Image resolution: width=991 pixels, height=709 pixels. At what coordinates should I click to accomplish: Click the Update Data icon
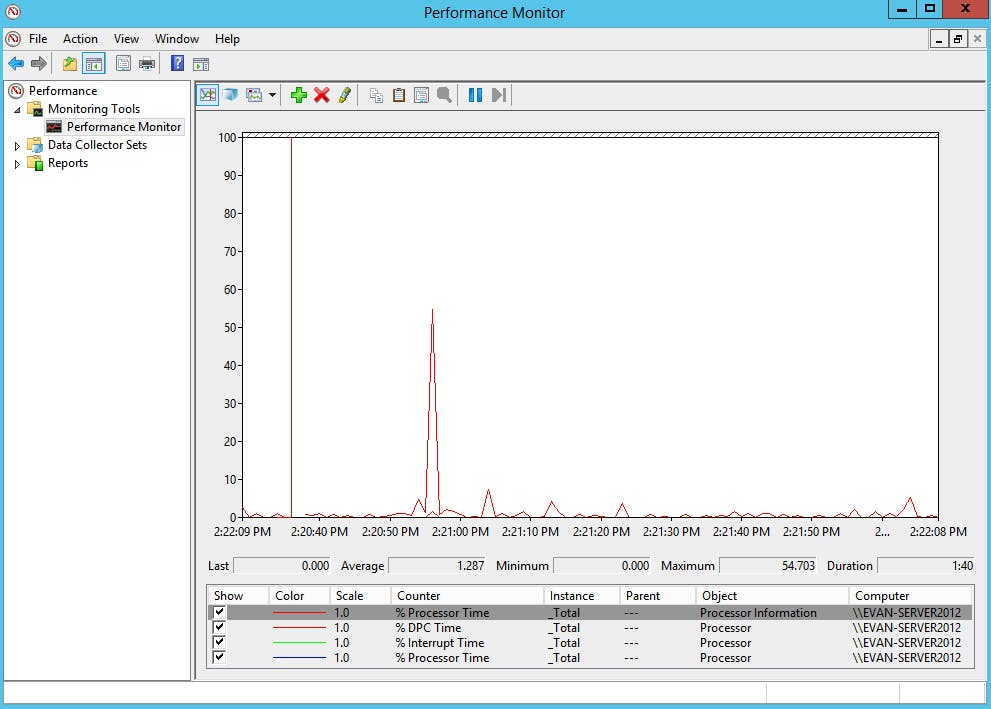[497, 95]
